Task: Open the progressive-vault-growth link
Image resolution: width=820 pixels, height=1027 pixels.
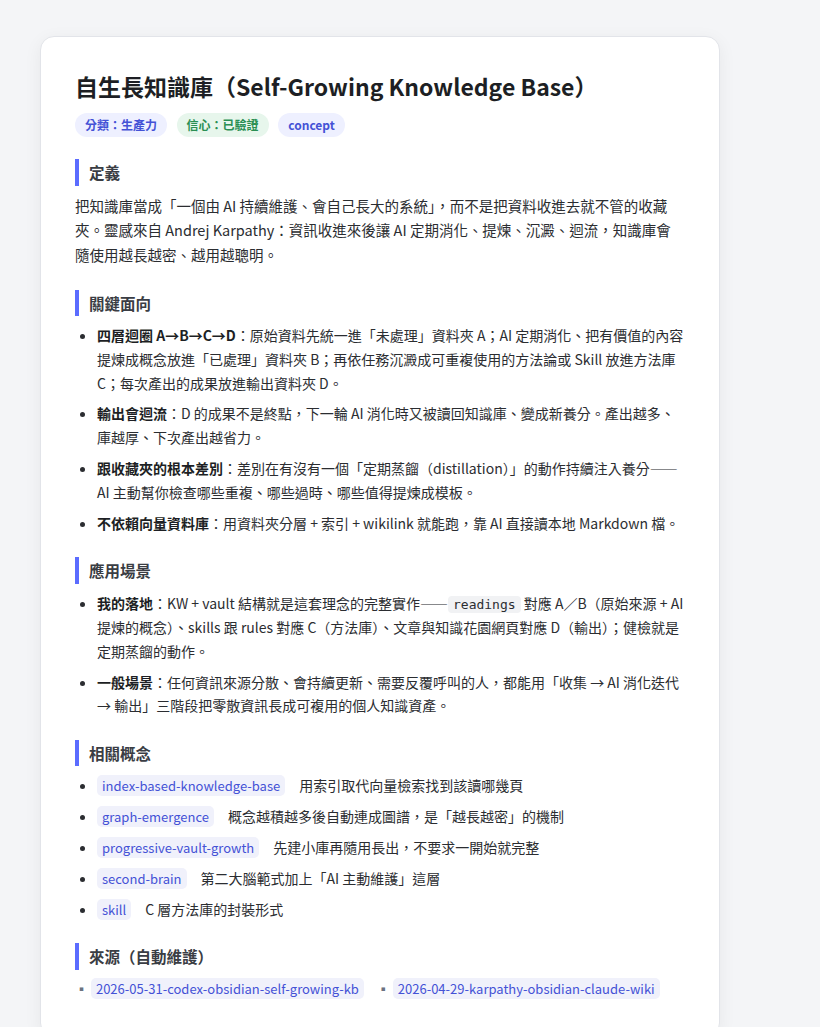Action: click(177, 848)
